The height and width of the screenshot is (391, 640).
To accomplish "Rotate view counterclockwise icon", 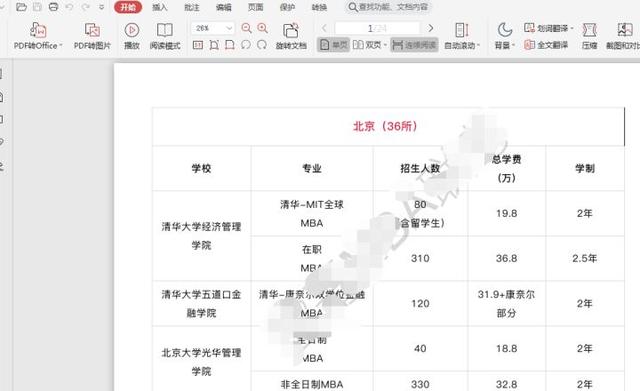I will (x=246, y=45).
